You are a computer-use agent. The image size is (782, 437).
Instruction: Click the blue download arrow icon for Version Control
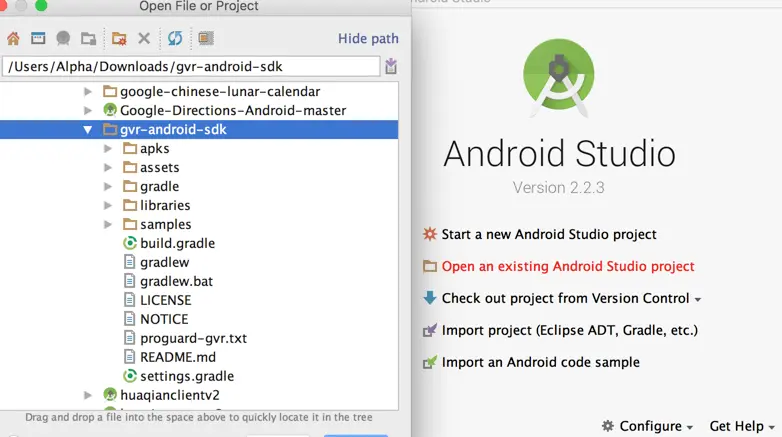[429, 298]
